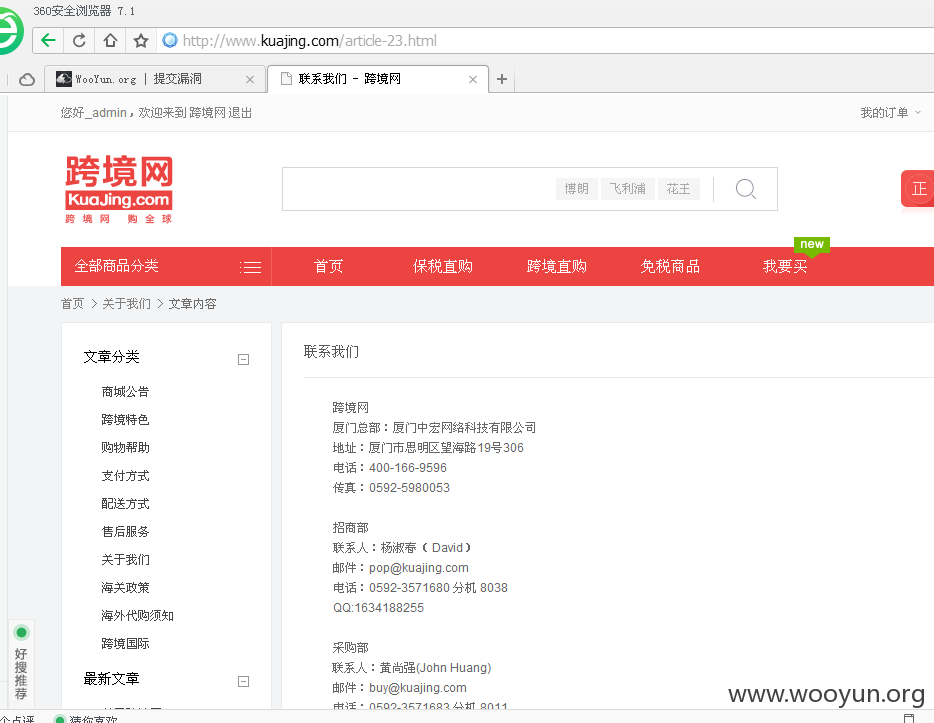Click the 关于我们 breadcrumb link
934x723 pixels.
pos(126,304)
